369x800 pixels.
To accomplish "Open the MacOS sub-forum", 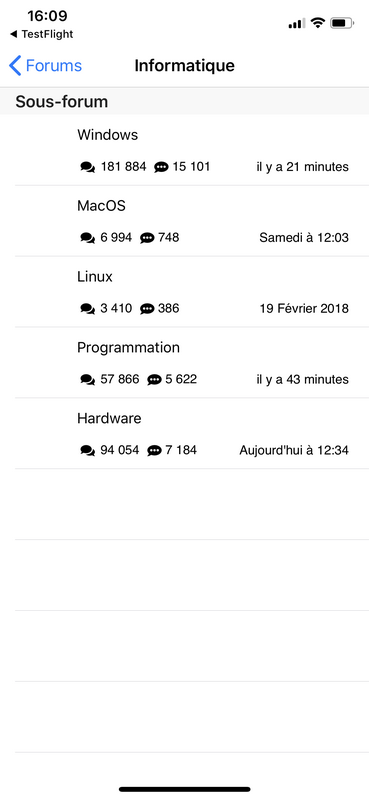I will pos(184,221).
